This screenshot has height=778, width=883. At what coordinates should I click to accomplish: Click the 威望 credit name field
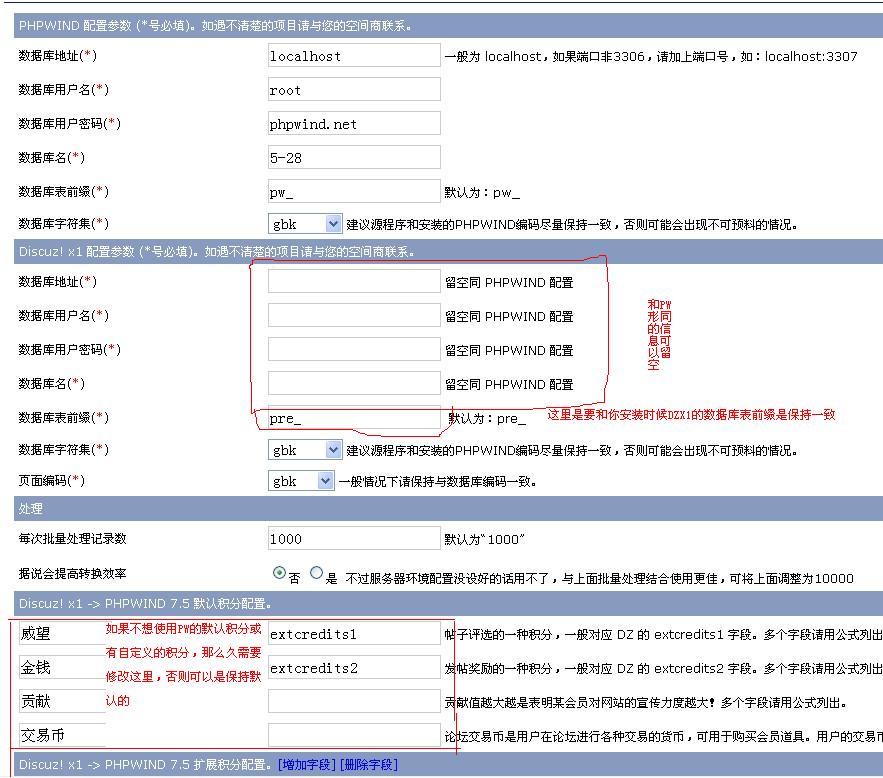62,633
